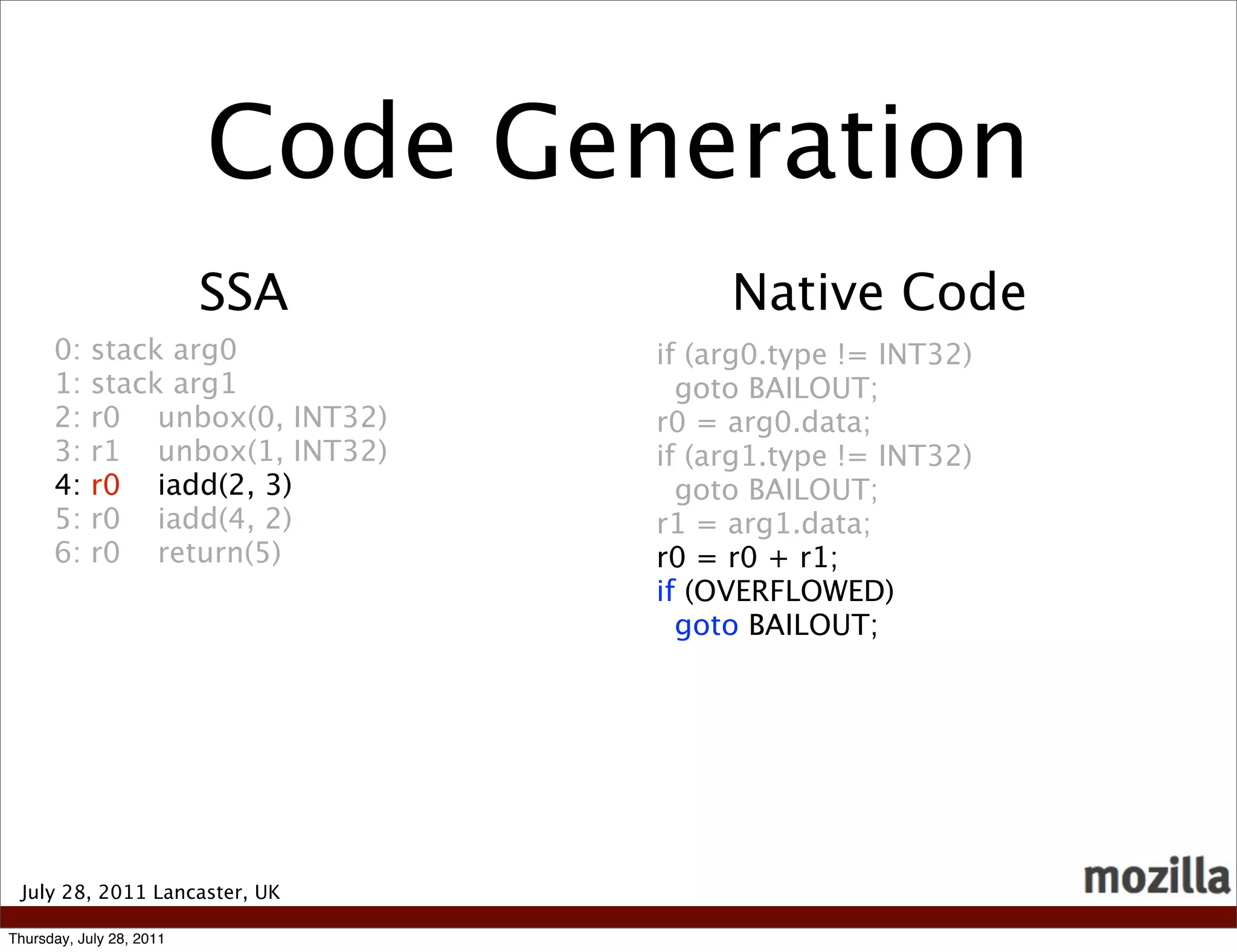Image resolution: width=1237 pixels, height=952 pixels.
Task: Click SSA line '1: stack arg1'
Action: tap(145, 384)
